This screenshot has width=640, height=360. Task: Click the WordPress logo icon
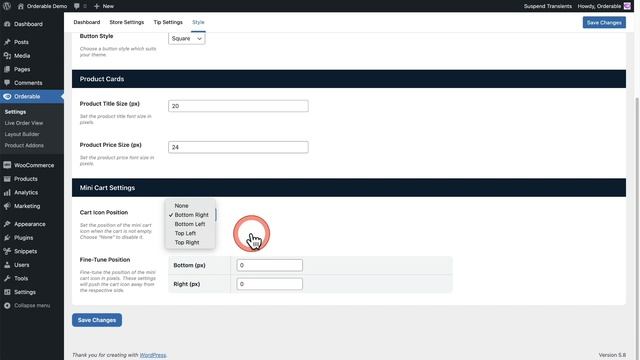click(x=7, y=6)
